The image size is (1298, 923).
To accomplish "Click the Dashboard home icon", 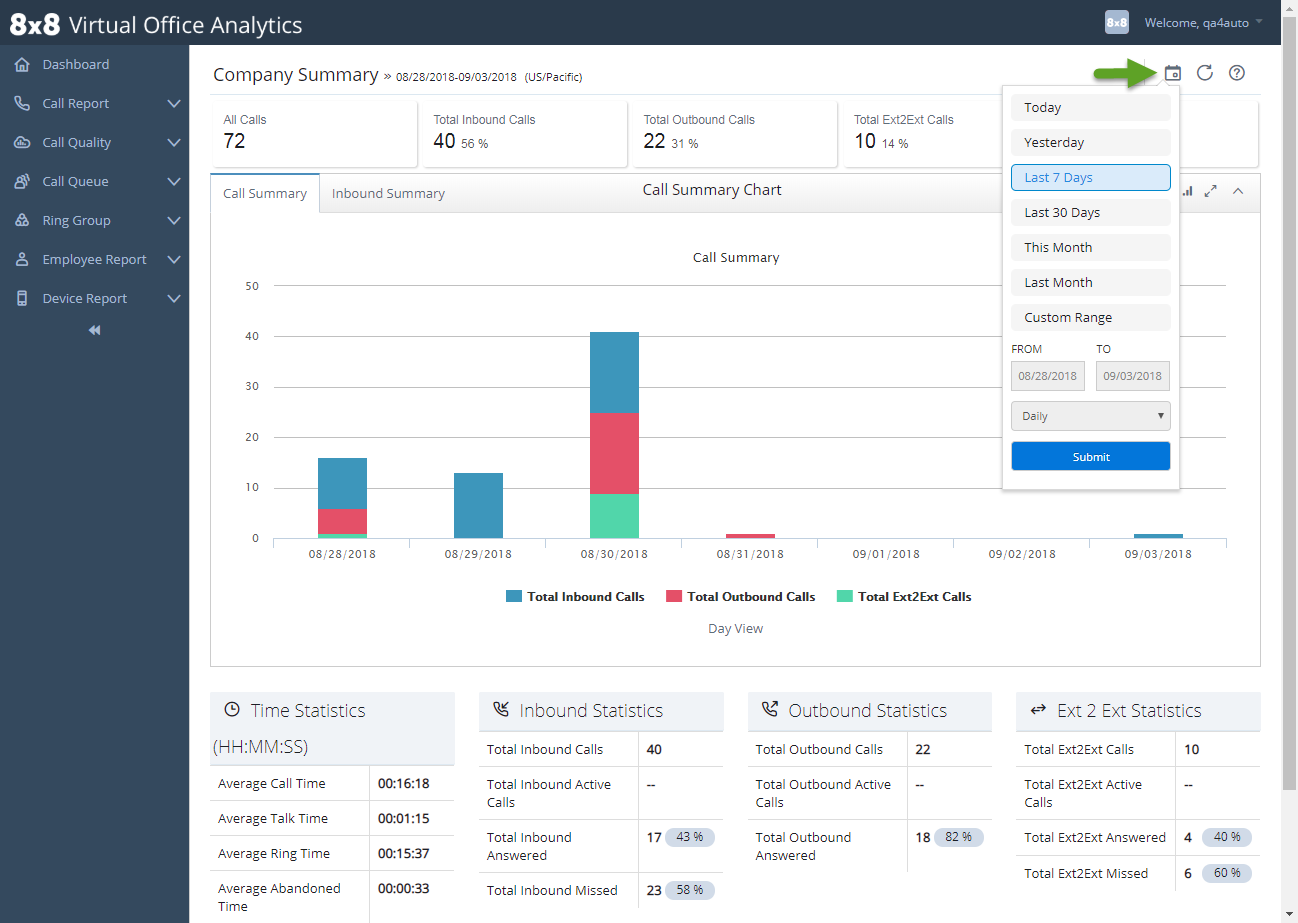I will (21, 64).
